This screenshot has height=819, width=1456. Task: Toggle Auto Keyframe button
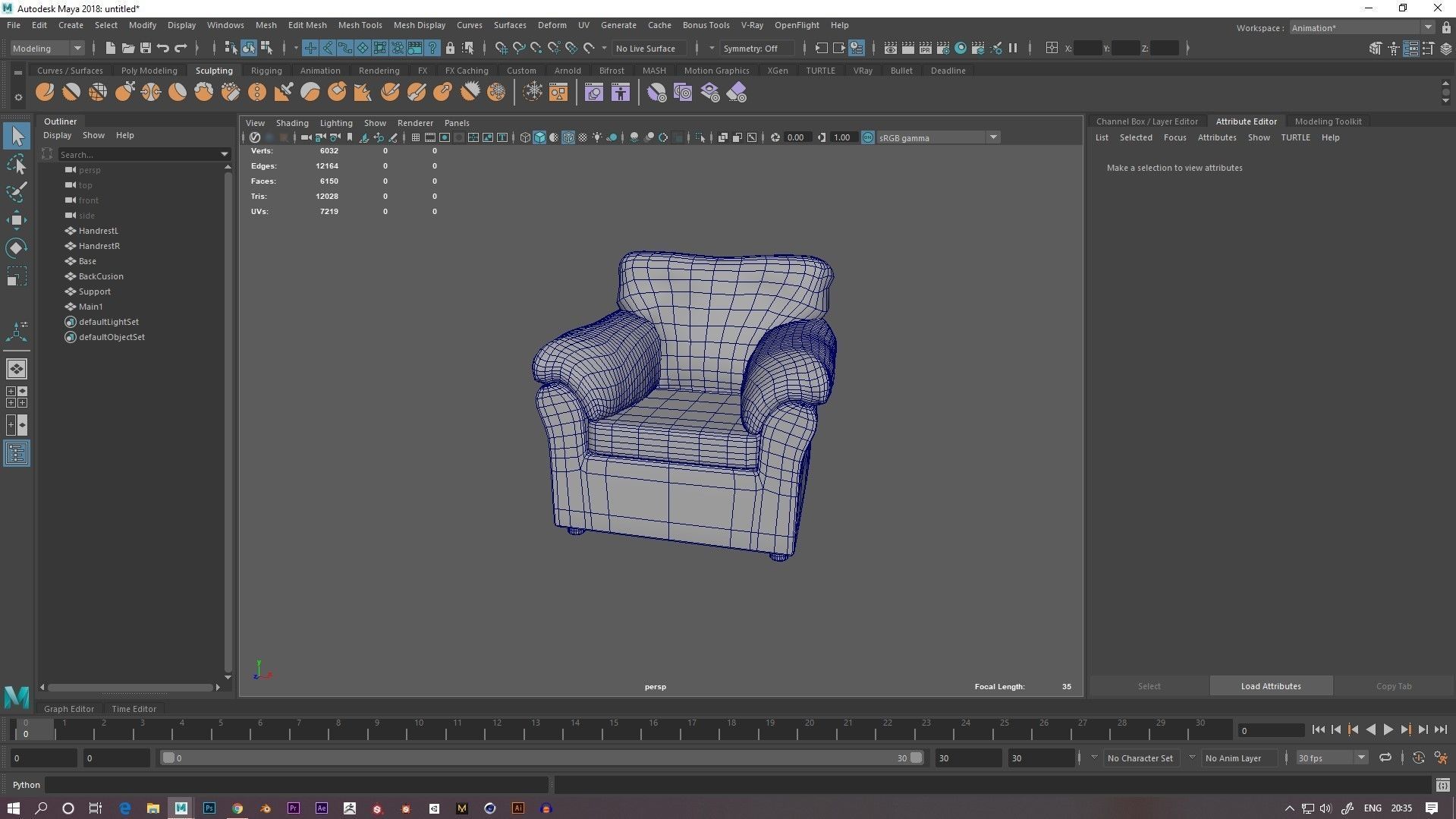(1419, 758)
